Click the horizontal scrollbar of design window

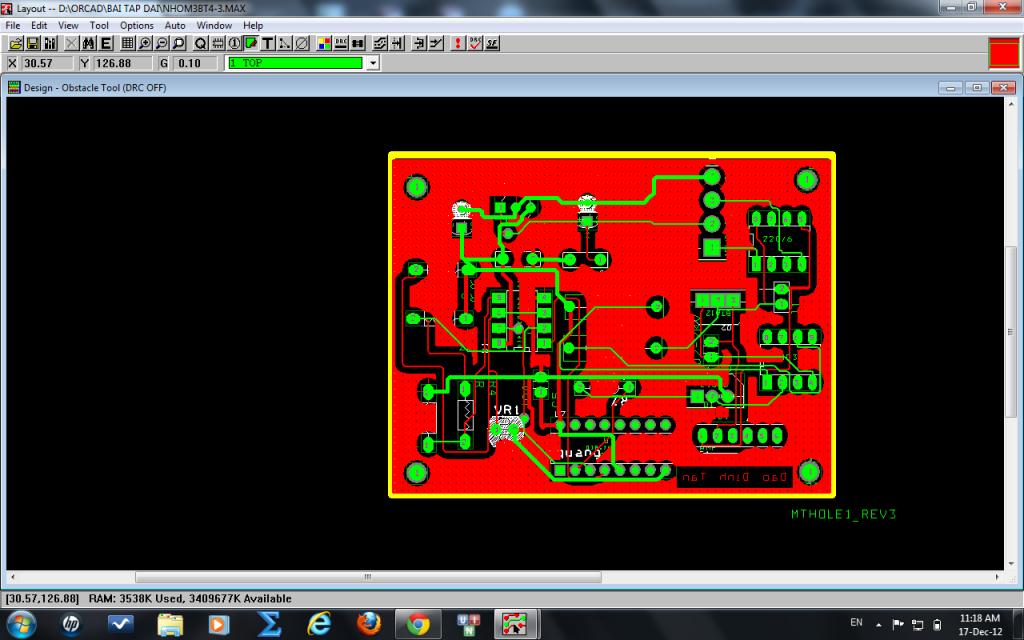click(x=368, y=577)
